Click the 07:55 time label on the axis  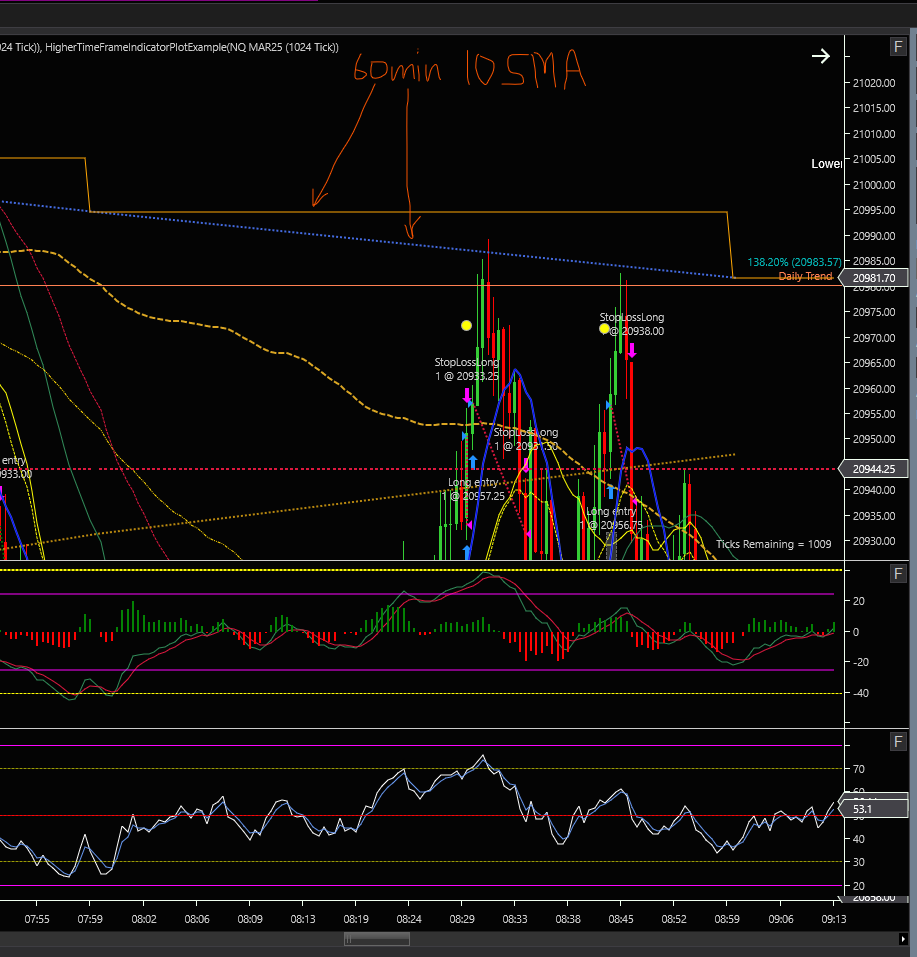(37, 919)
